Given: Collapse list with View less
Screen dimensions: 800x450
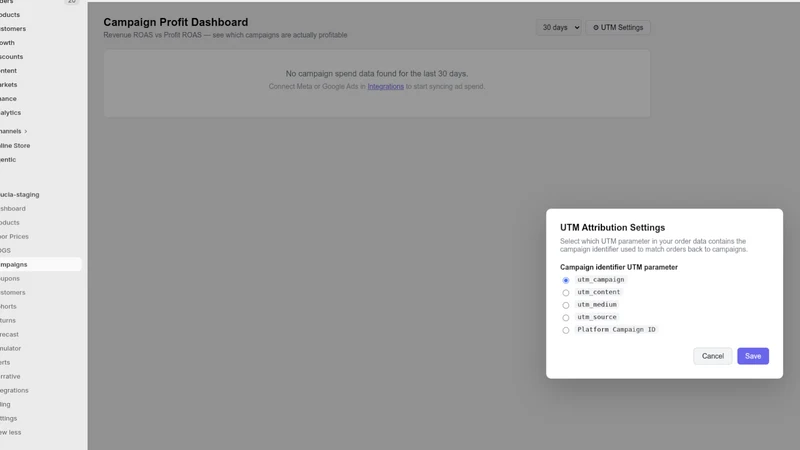Looking at the screenshot, I should coord(10,433).
